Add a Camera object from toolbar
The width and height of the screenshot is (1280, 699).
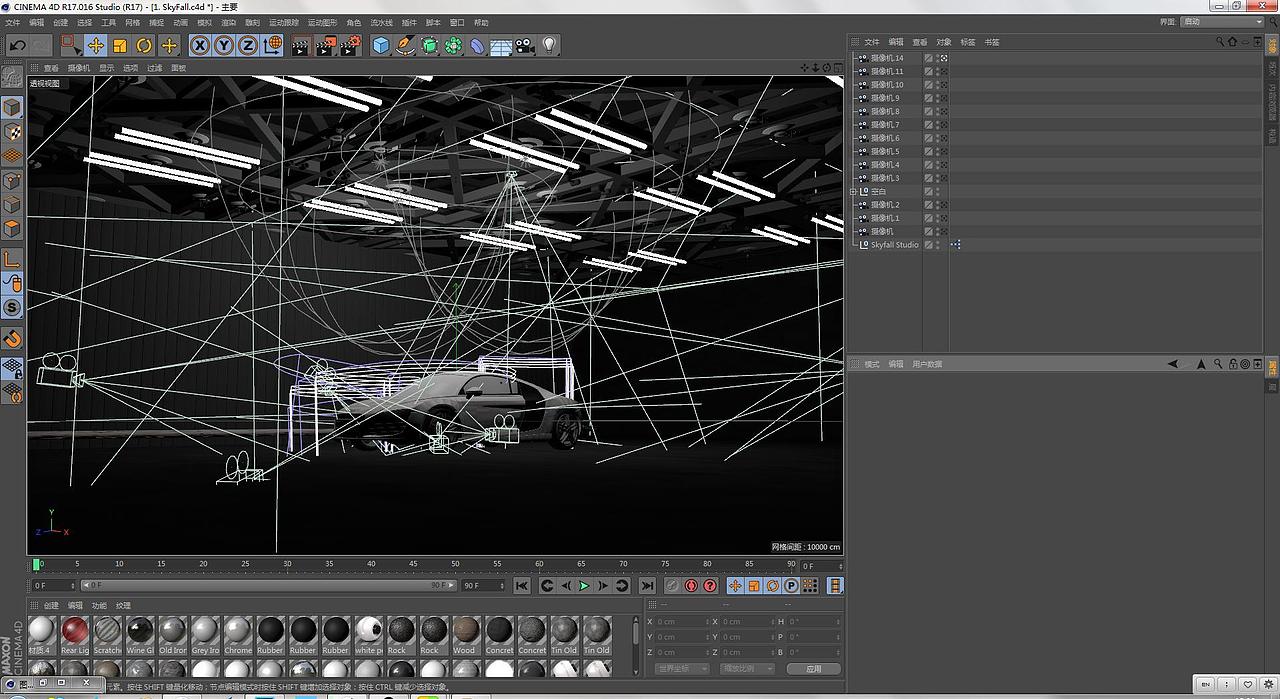(x=525, y=45)
